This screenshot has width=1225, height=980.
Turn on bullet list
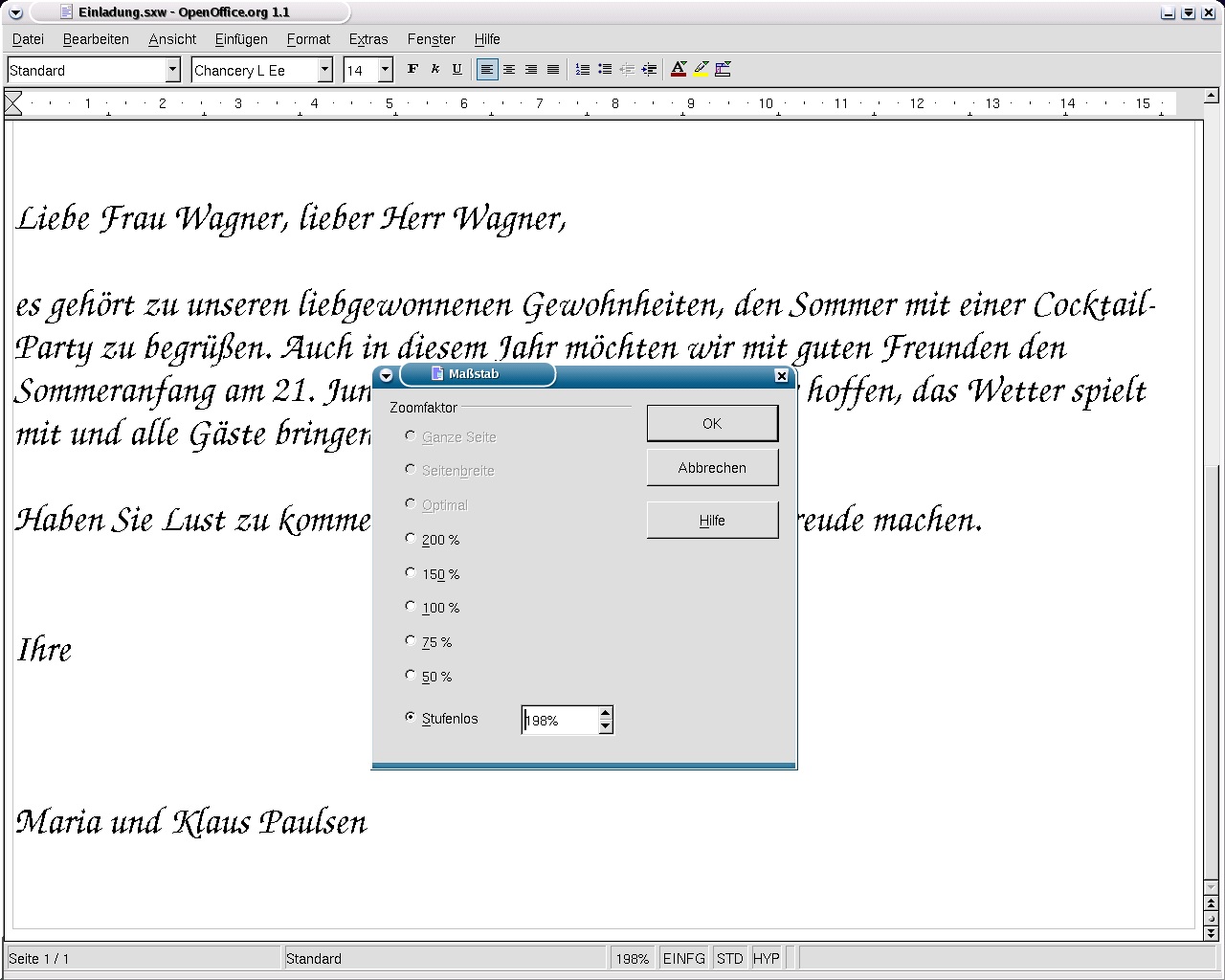(x=605, y=69)
